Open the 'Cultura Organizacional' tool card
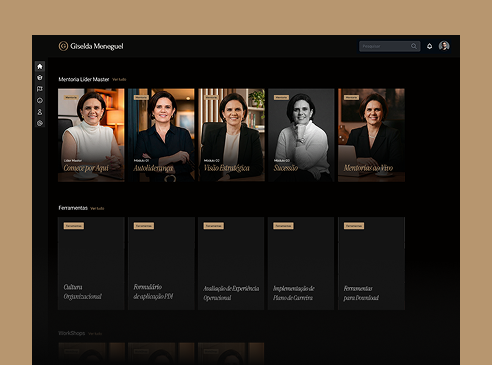This screenshot has width=492, height=365. (91, 264)
